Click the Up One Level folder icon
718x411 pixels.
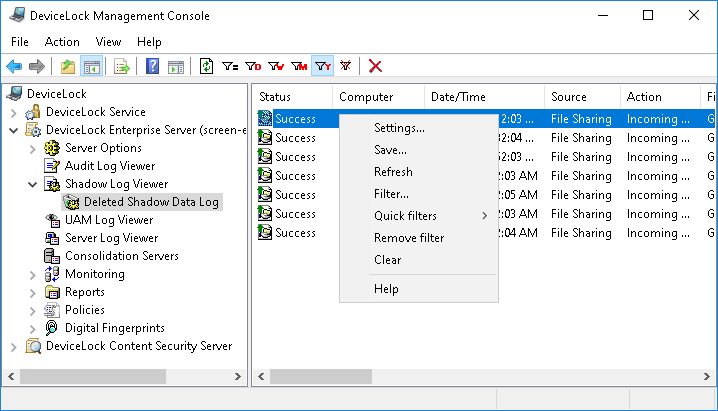pyautogui.click(x=67, y=66)
